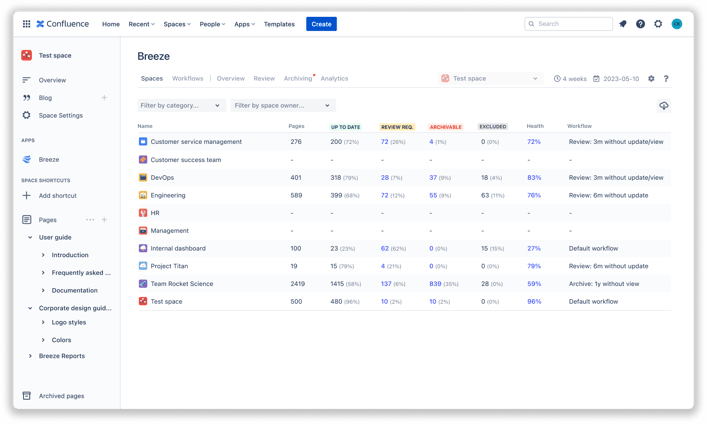The height and width of the screenshot is (424, 707).
Task: Open Confluence settings gear in top bar
Action: (x=658, y=24)
